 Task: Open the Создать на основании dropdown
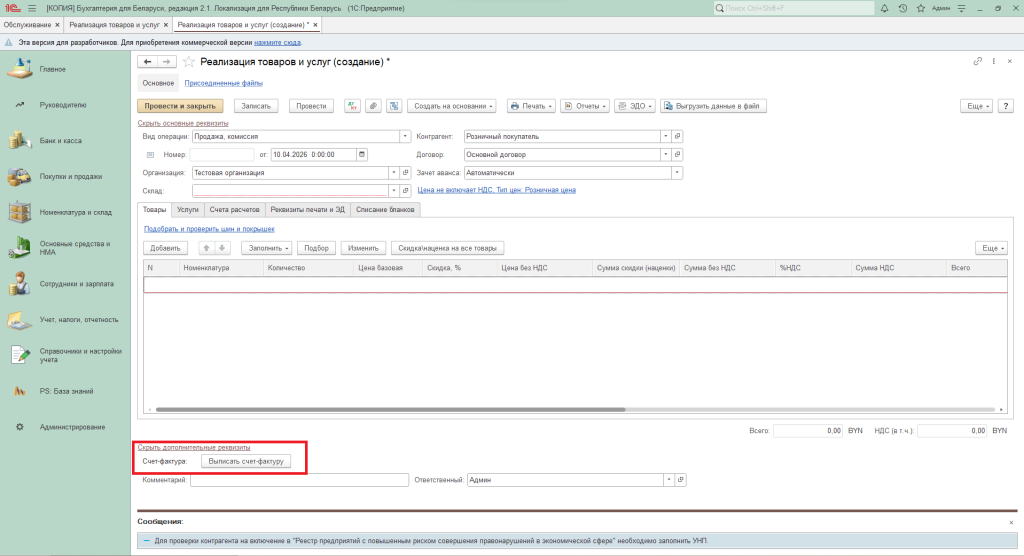point(453,105)
